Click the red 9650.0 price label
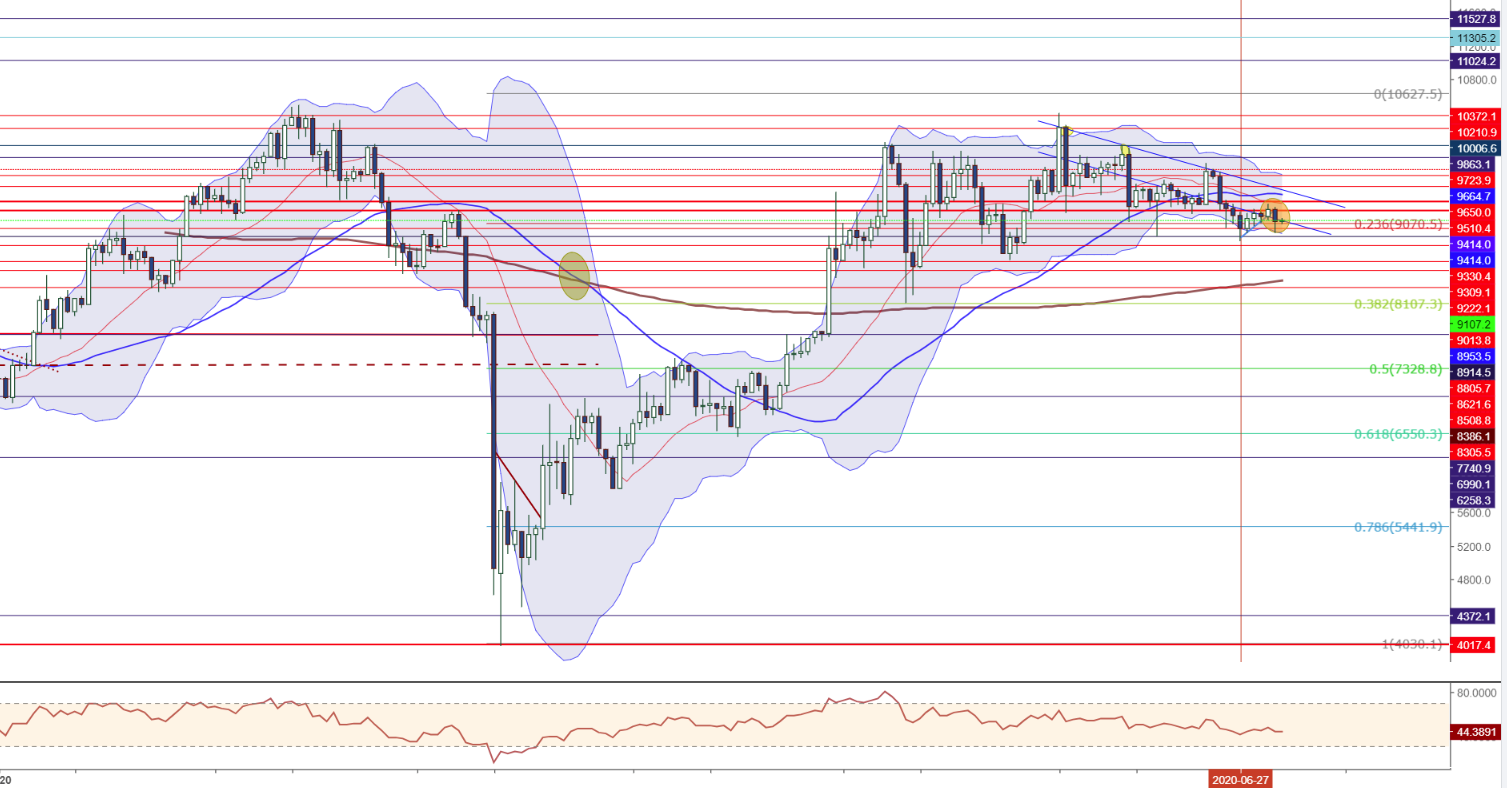Viewport: 1512px width, 788px height. [x=1476, y=212]
